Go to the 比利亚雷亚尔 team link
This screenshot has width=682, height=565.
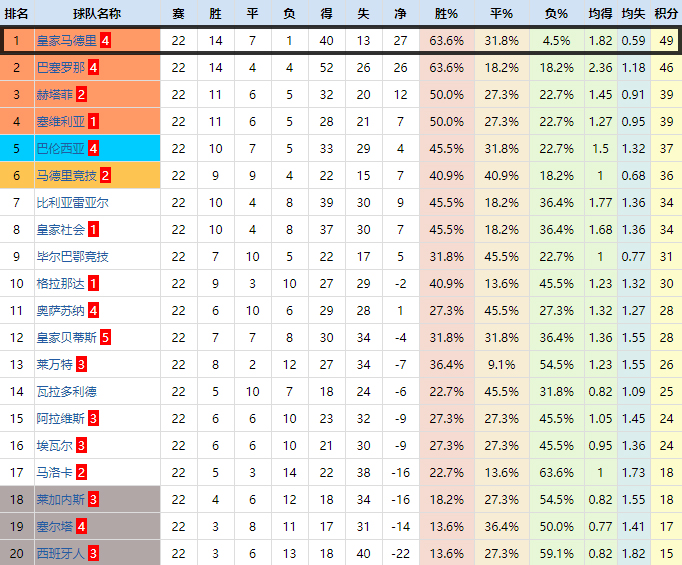tap(73, 202)
